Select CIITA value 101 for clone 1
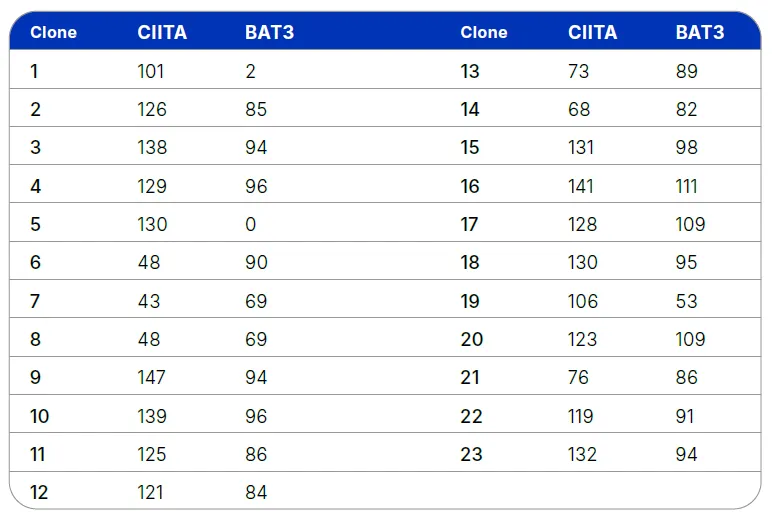 [x=151, y=72]
